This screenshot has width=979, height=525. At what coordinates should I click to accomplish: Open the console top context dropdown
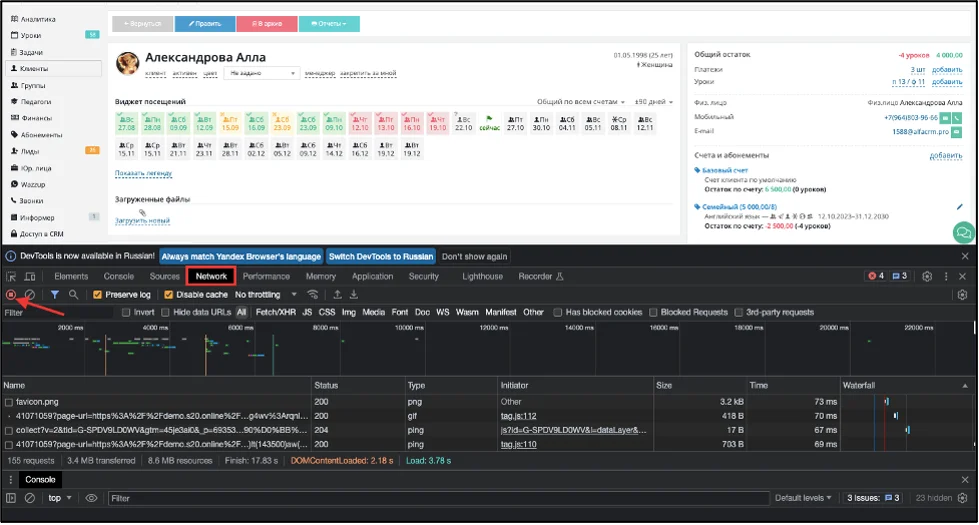(60, 498)
